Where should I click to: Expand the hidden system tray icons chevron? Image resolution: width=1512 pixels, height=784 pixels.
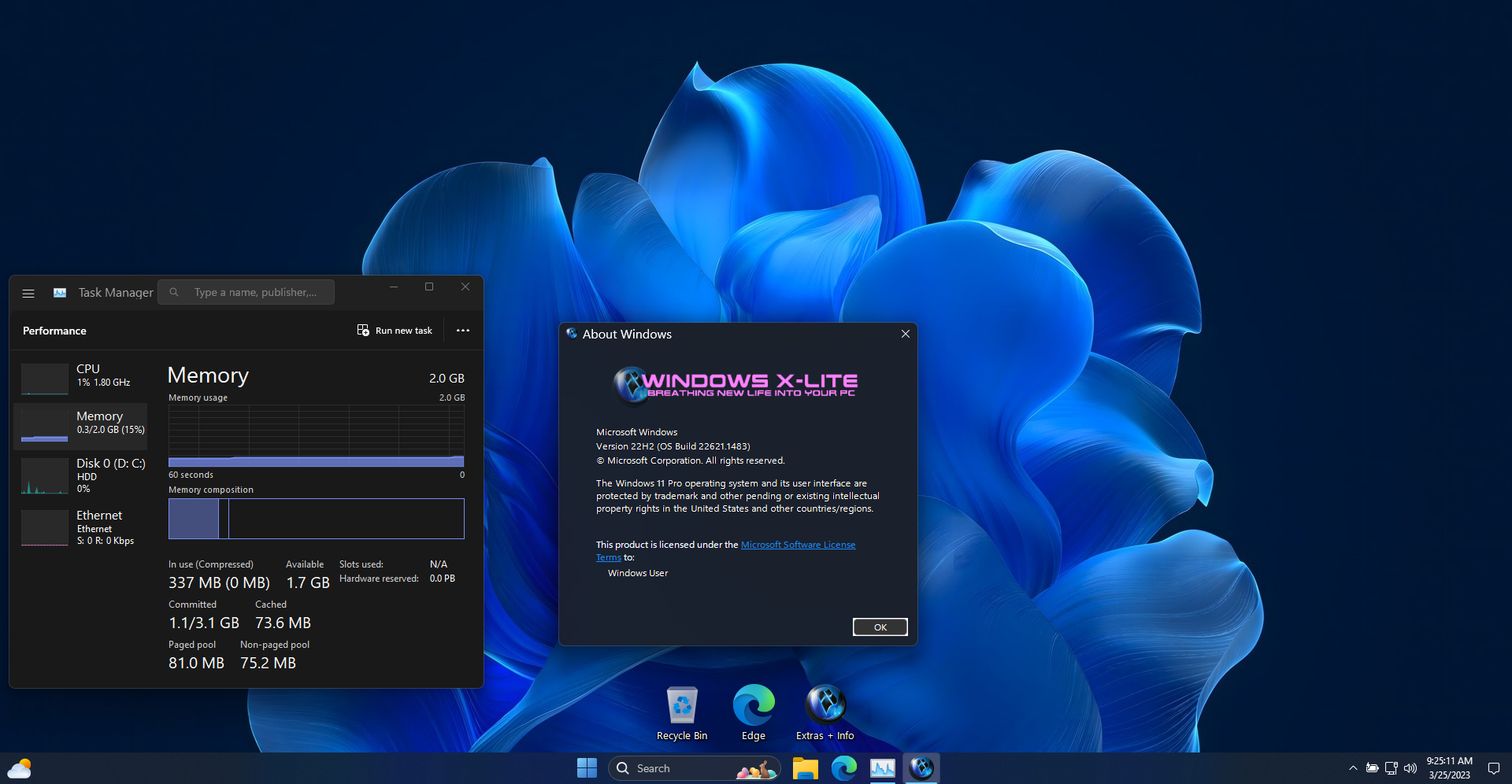click(1353, 768)
